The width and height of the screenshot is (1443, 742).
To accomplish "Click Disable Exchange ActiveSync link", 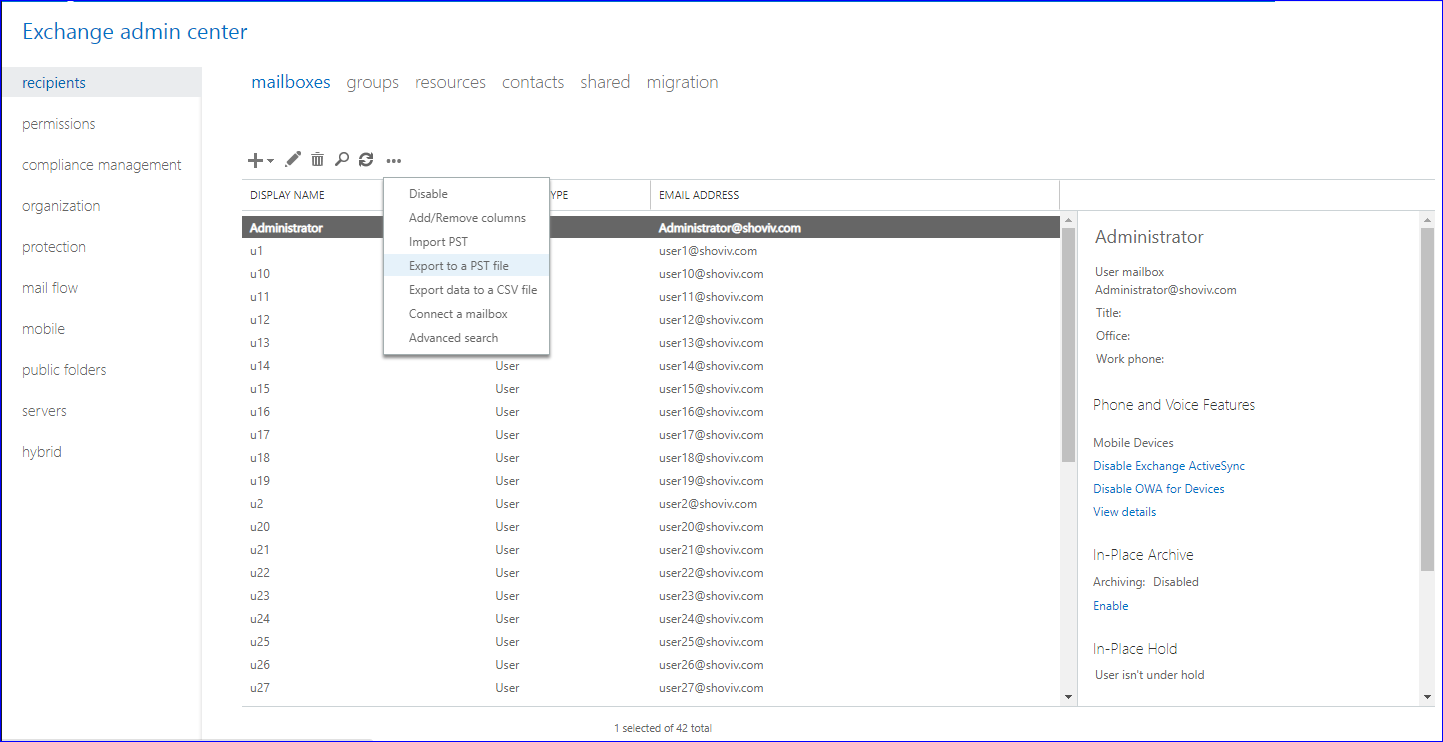I will tap(1169, 466).
